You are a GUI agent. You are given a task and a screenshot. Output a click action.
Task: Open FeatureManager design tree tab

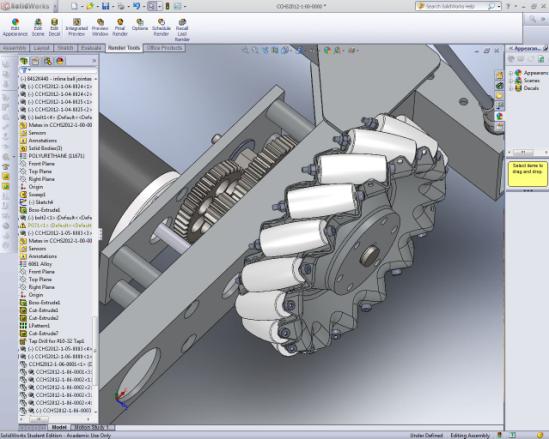click(x=24, y=61)
